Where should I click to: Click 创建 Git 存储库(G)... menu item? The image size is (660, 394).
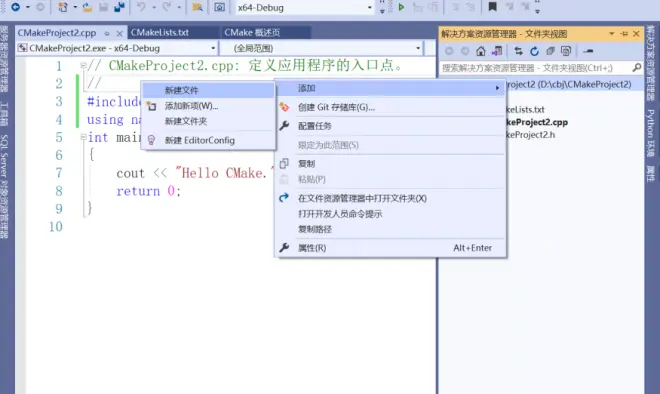pos(391,107)
